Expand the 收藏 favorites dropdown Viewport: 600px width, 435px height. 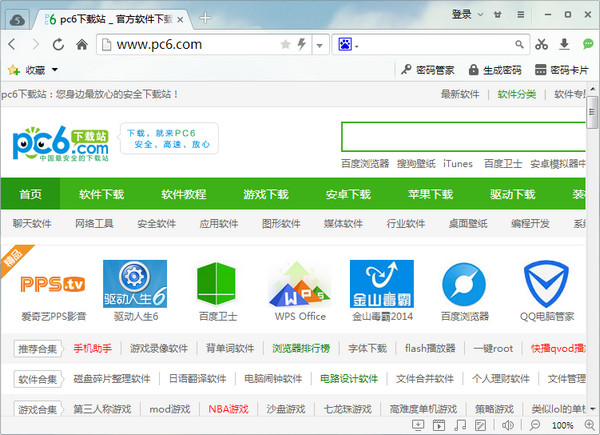[54, 70]
